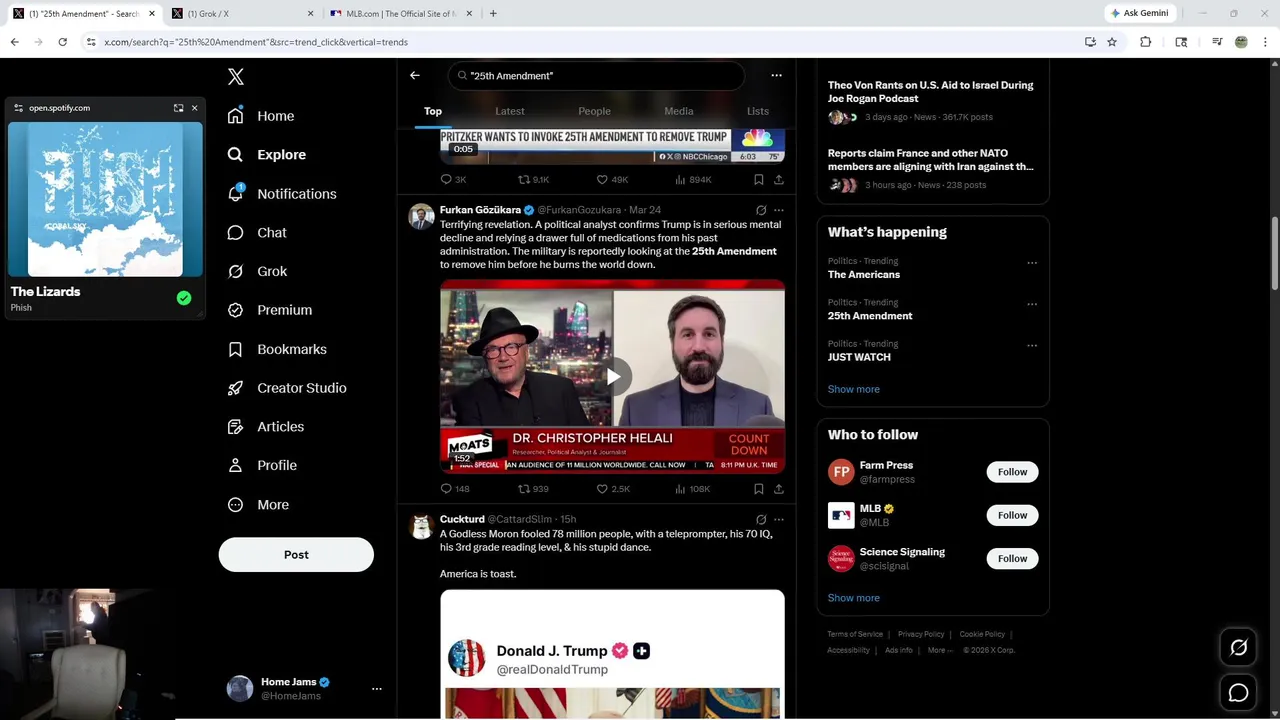Like Furkan Gözükara's post (2.5K)

tap(613, 489)
